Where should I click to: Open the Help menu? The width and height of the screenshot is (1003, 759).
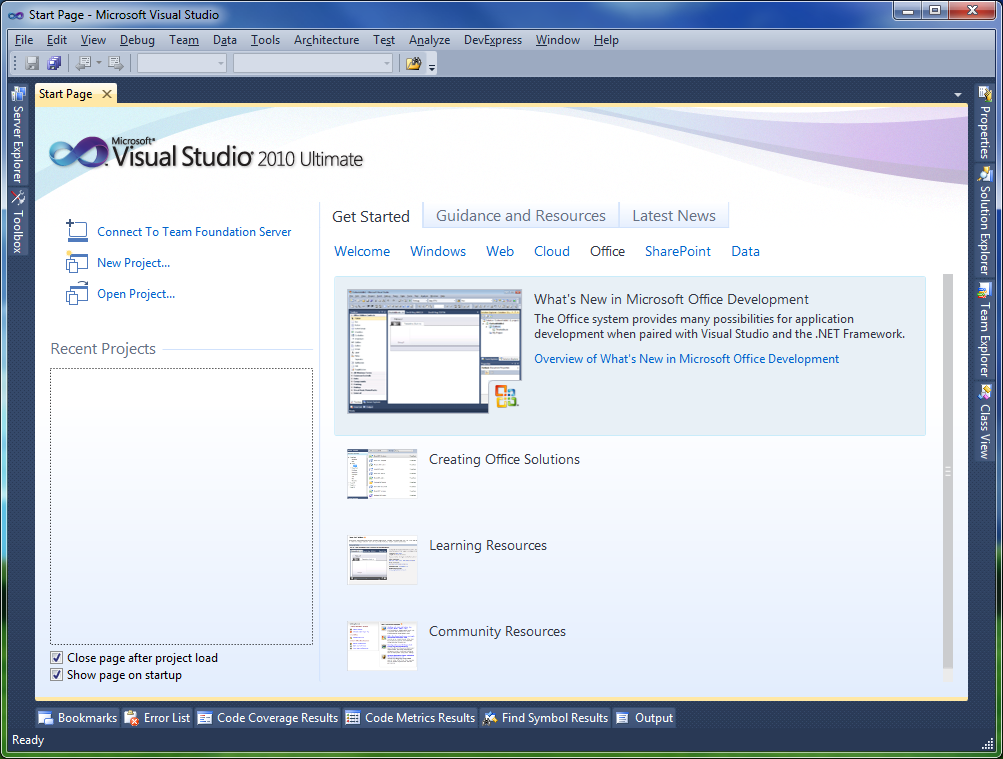[x=606, y=40]
